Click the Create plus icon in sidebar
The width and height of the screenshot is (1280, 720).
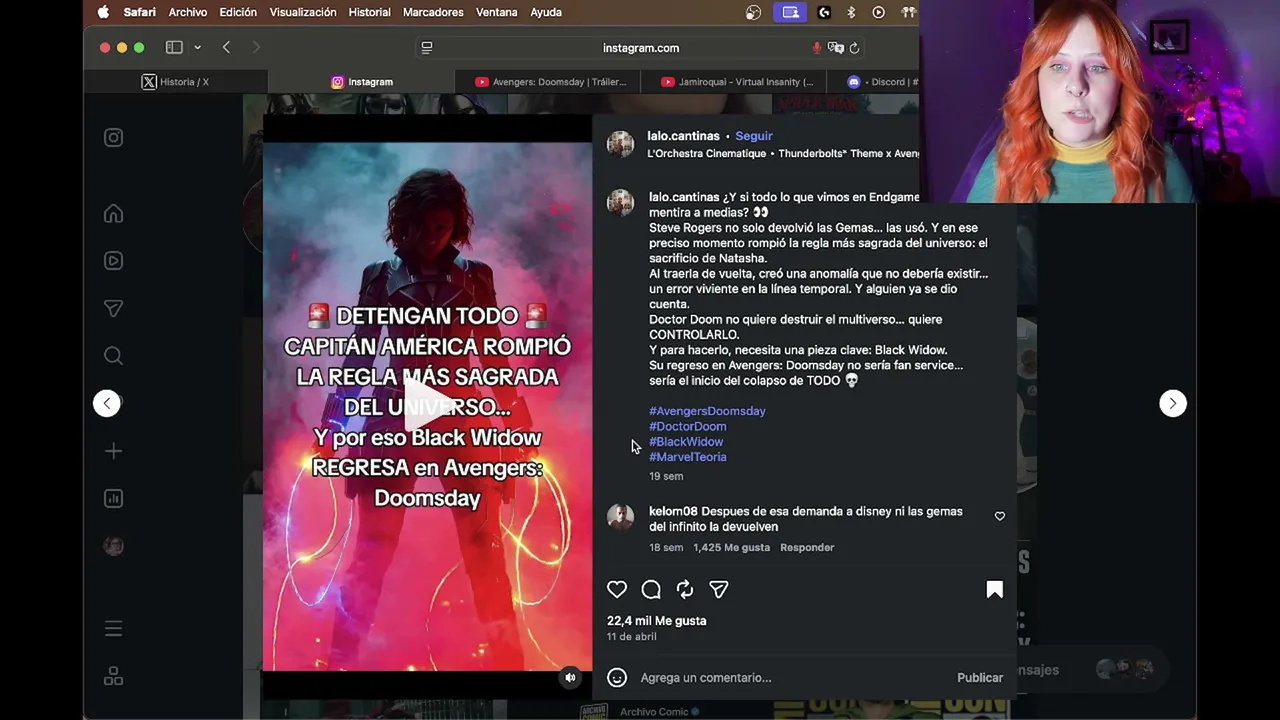click(114, 451)
